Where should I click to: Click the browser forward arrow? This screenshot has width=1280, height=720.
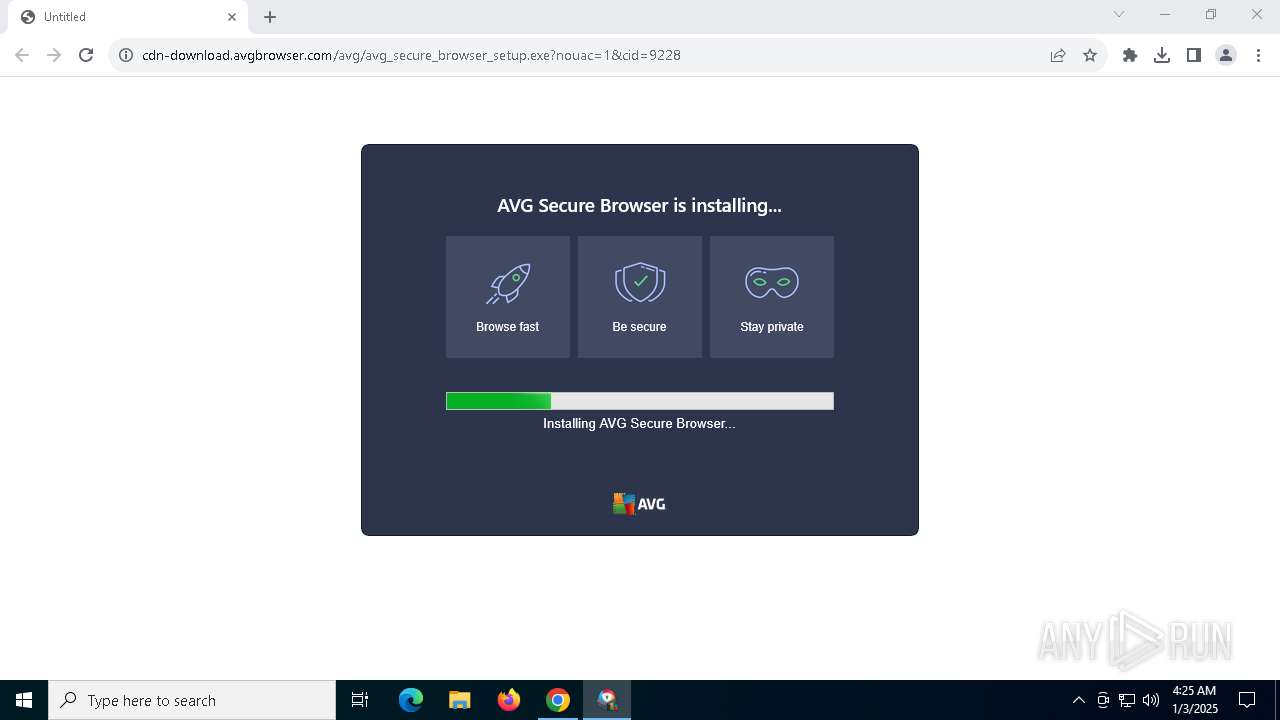tap(54, 55)
